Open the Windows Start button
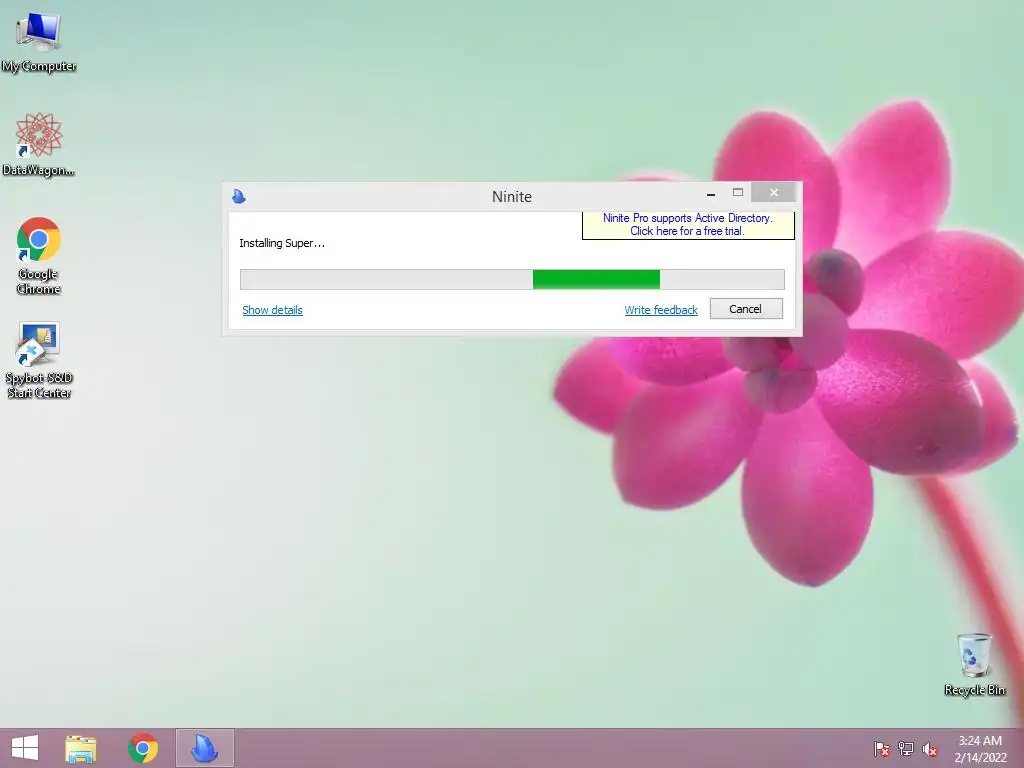1024x768 pixels. click(x=25, y=748)
